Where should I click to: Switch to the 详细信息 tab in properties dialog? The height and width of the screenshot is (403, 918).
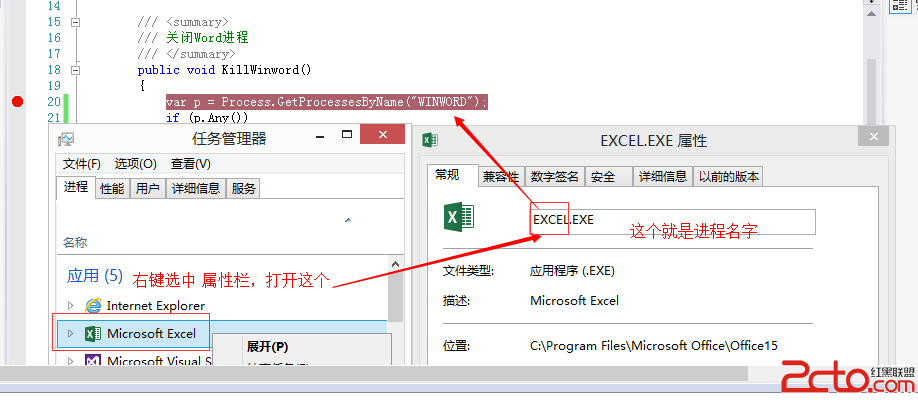pyautogui.click(x=663, y=176)
